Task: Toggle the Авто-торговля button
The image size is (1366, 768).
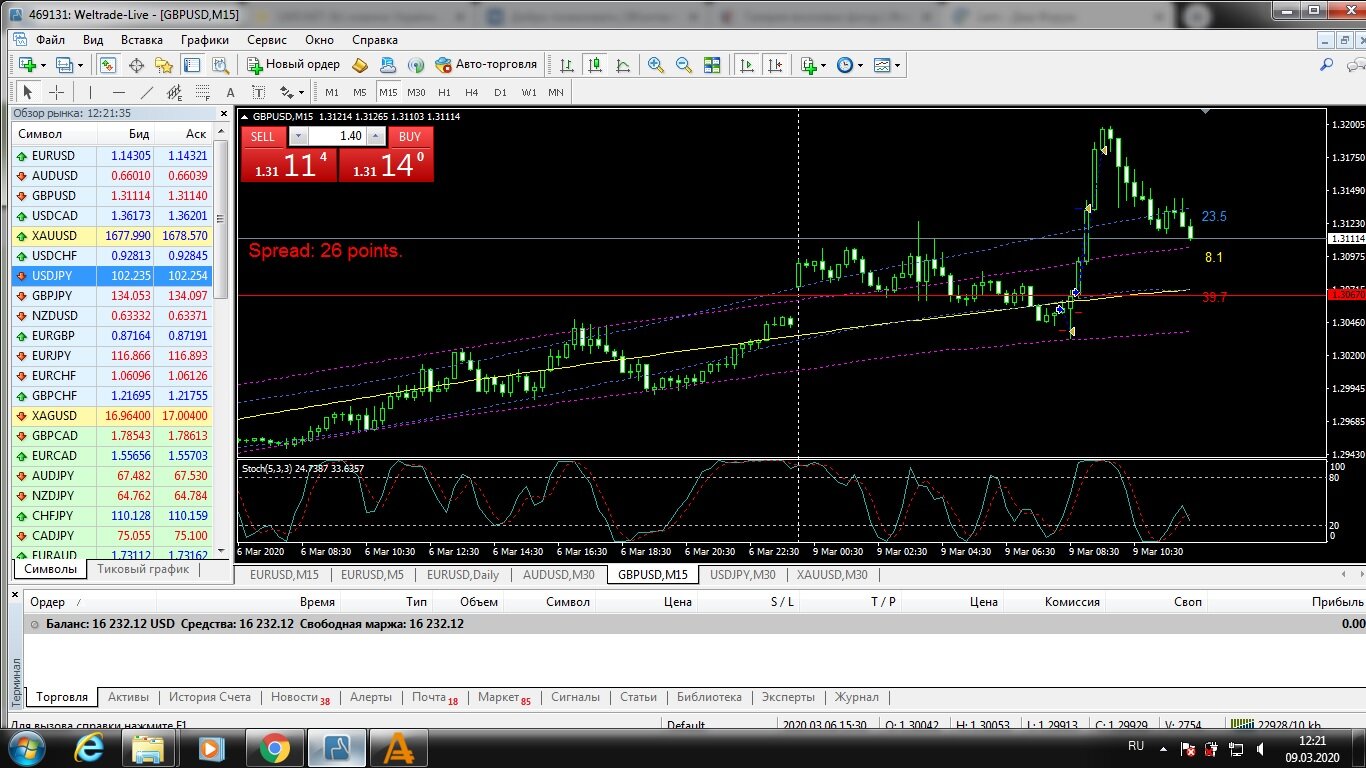Action: [x=487, y=65]
